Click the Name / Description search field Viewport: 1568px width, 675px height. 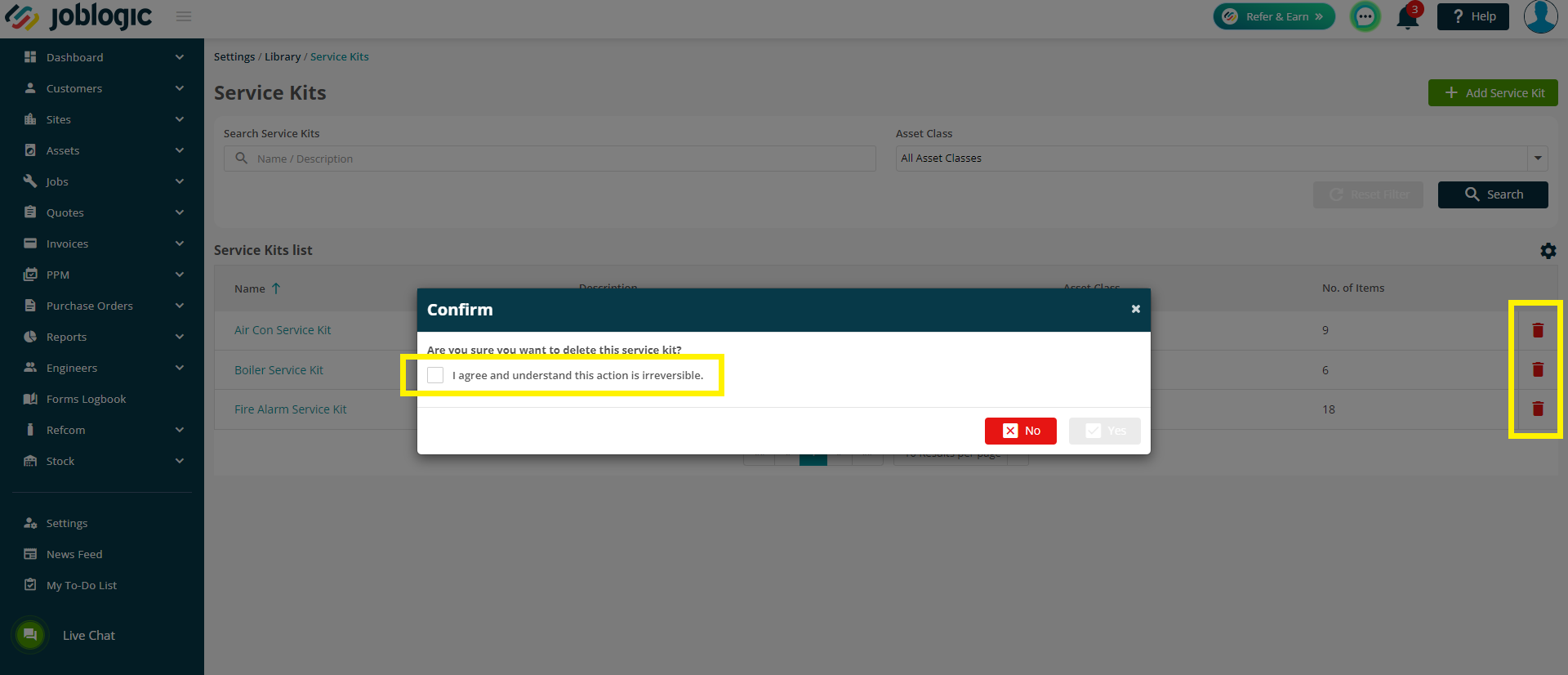point(550,159)
